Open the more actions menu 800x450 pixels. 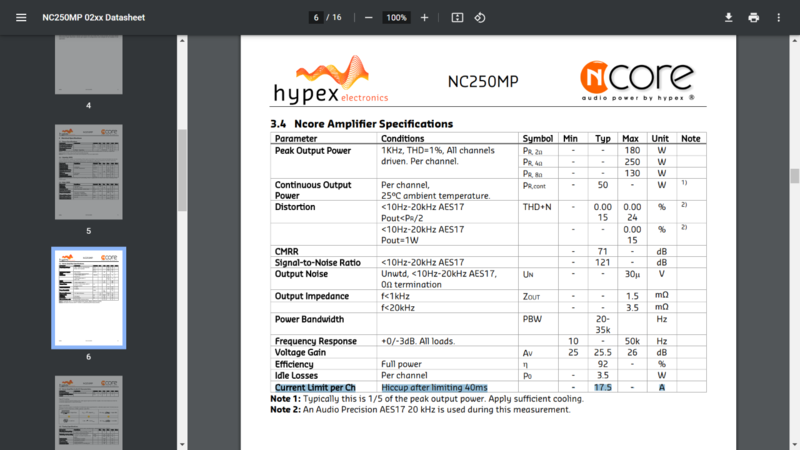[780, 17]
